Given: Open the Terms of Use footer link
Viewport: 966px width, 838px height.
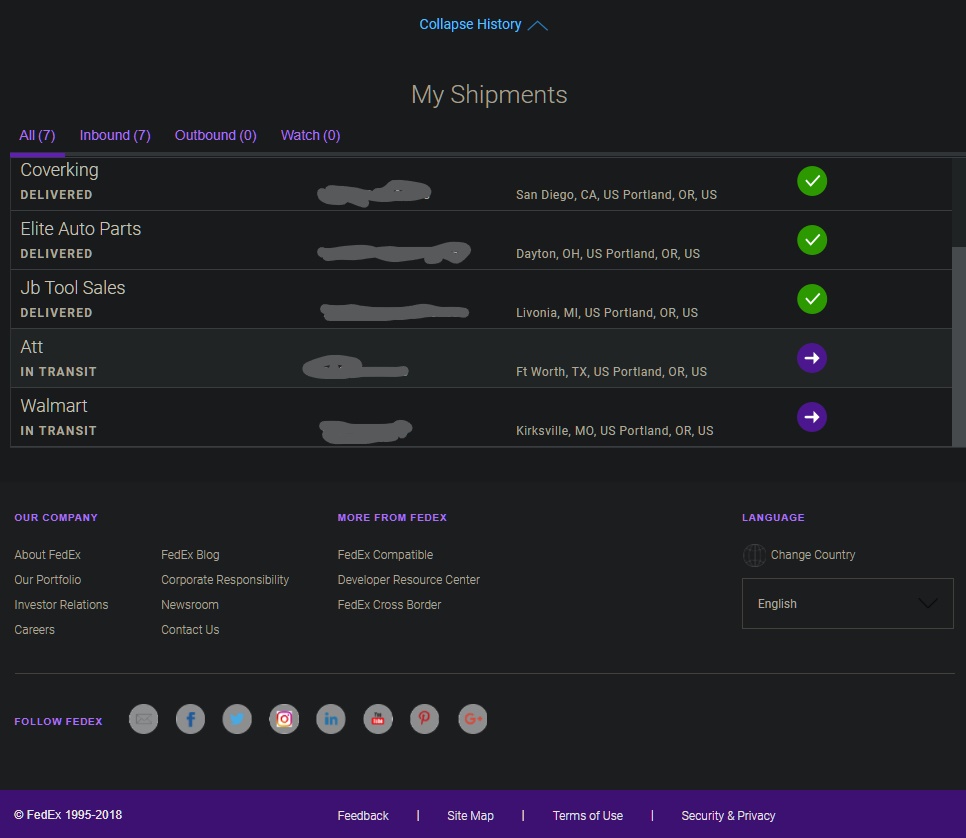Looking at the screenshot, I should tap(588, 816).
